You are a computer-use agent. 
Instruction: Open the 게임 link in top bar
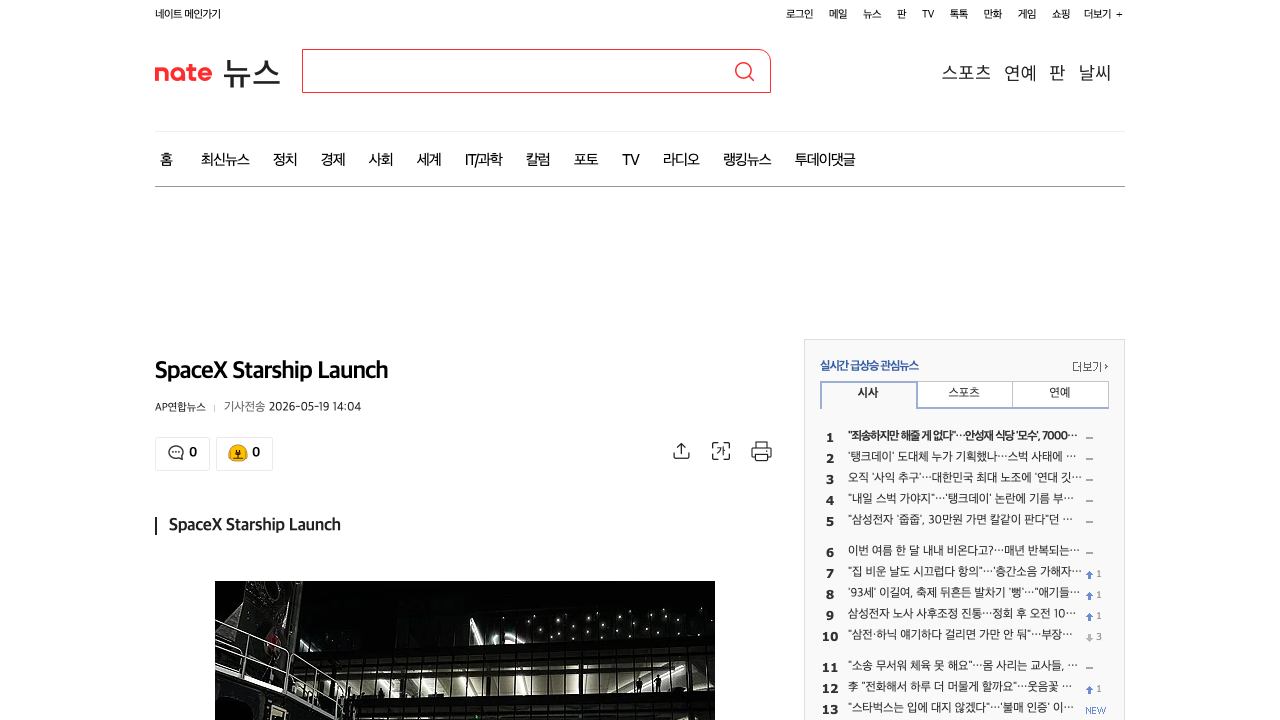[x=1027, y=14]
